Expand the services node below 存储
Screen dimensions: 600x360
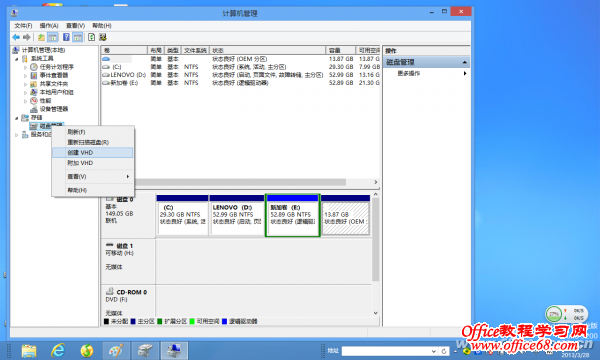16,135
